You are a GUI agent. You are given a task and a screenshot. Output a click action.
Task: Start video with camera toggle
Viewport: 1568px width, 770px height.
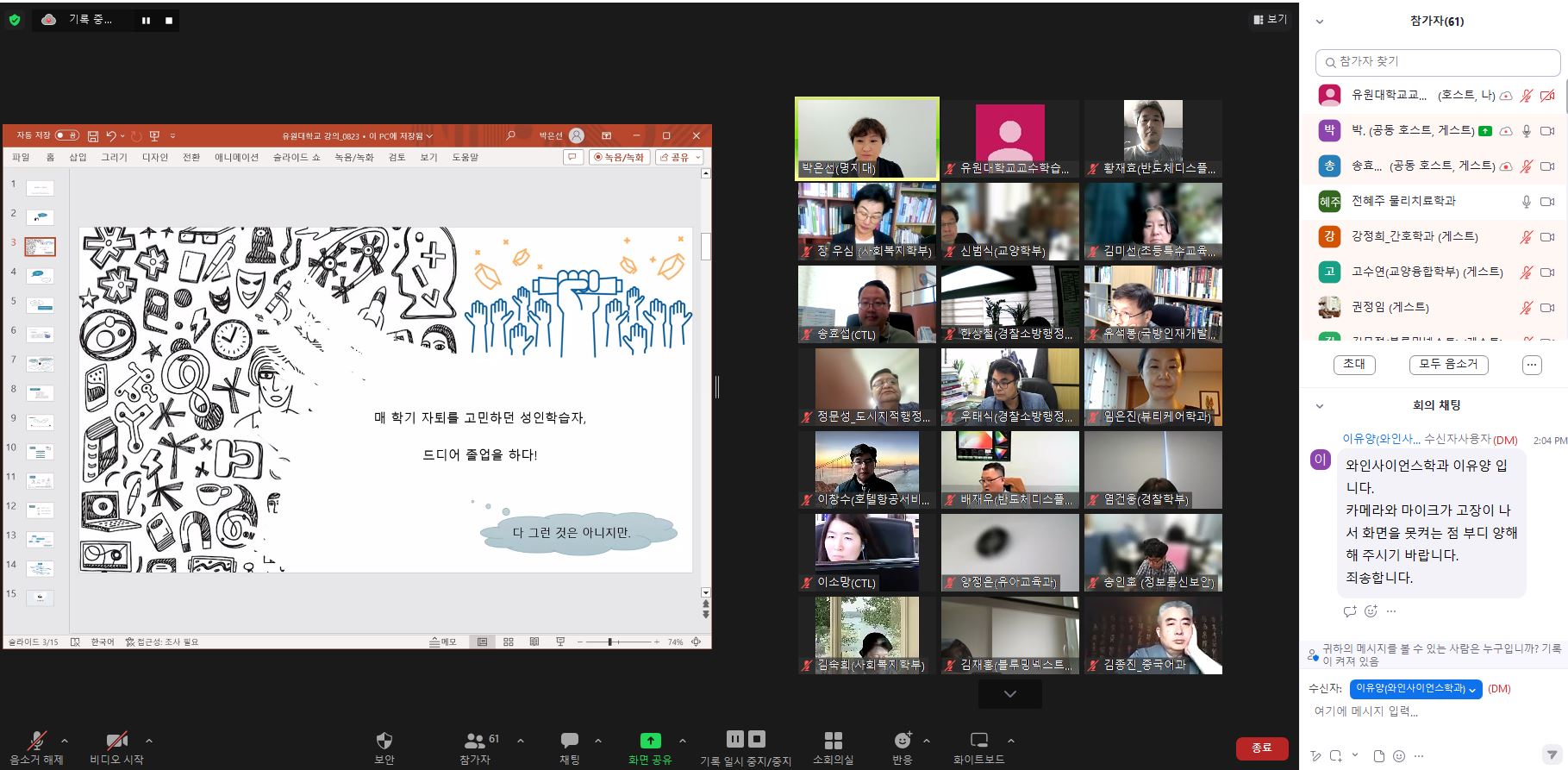[116, 741]
